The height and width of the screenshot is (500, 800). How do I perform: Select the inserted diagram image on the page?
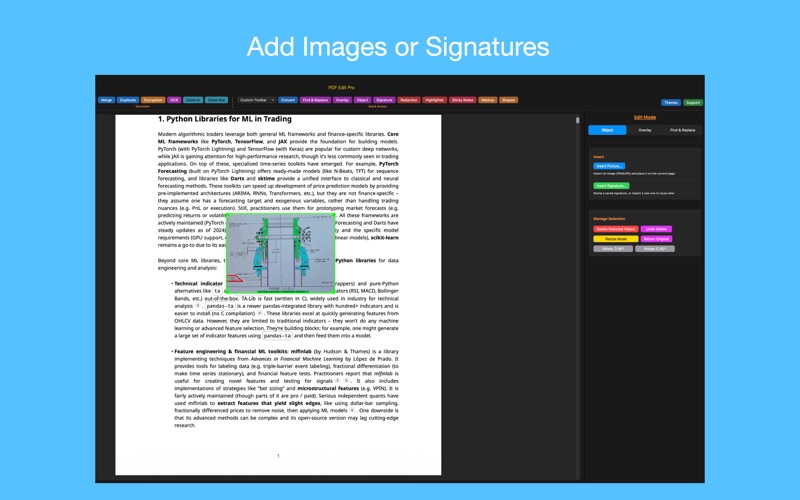click(281, 254)
